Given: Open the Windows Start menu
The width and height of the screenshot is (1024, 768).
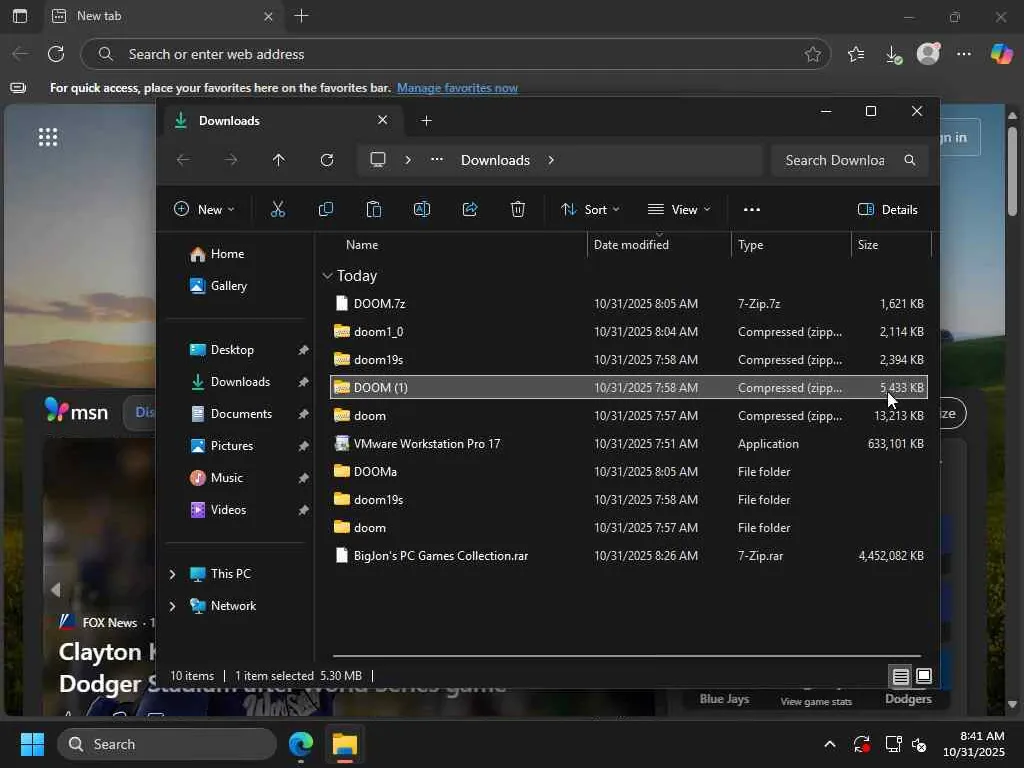Looking at the screenshot, I should [x=32, y=744].
